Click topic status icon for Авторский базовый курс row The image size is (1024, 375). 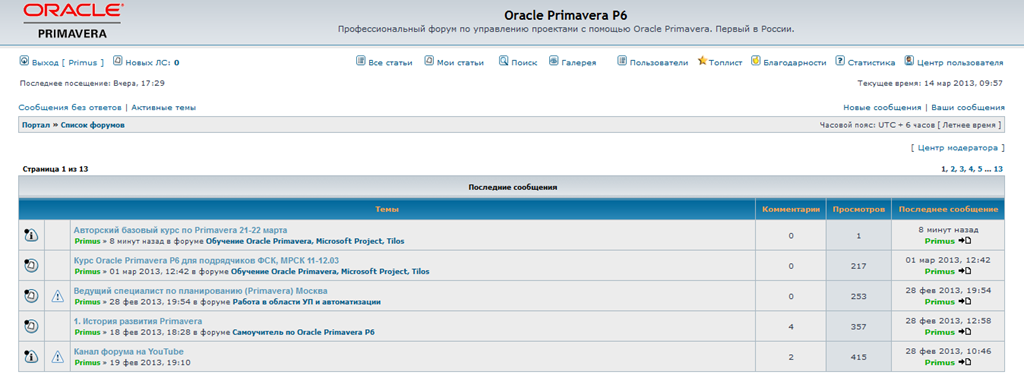[x=31, y=236]
